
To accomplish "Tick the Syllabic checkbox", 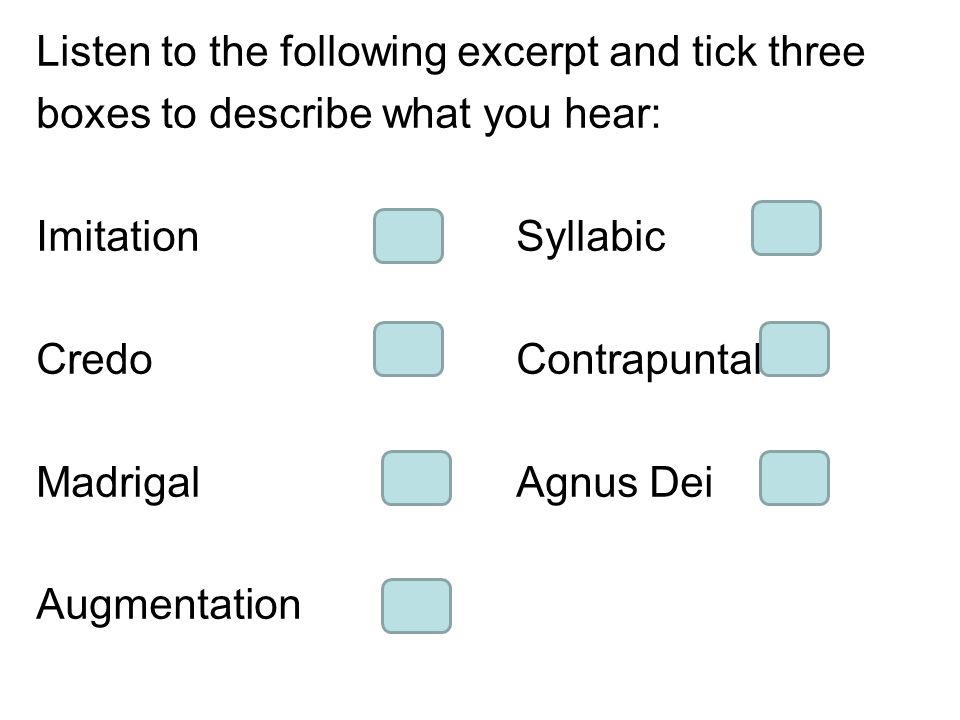I will (786, 228).
